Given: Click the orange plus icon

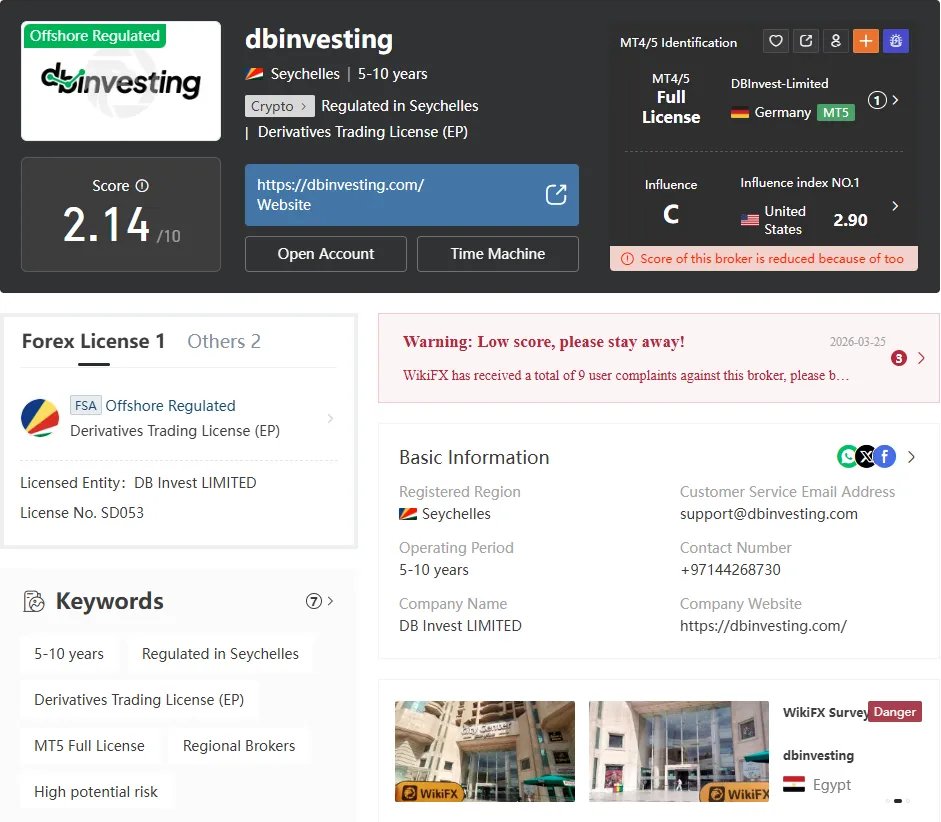Looking at the screenshot, I should point(865,41).
